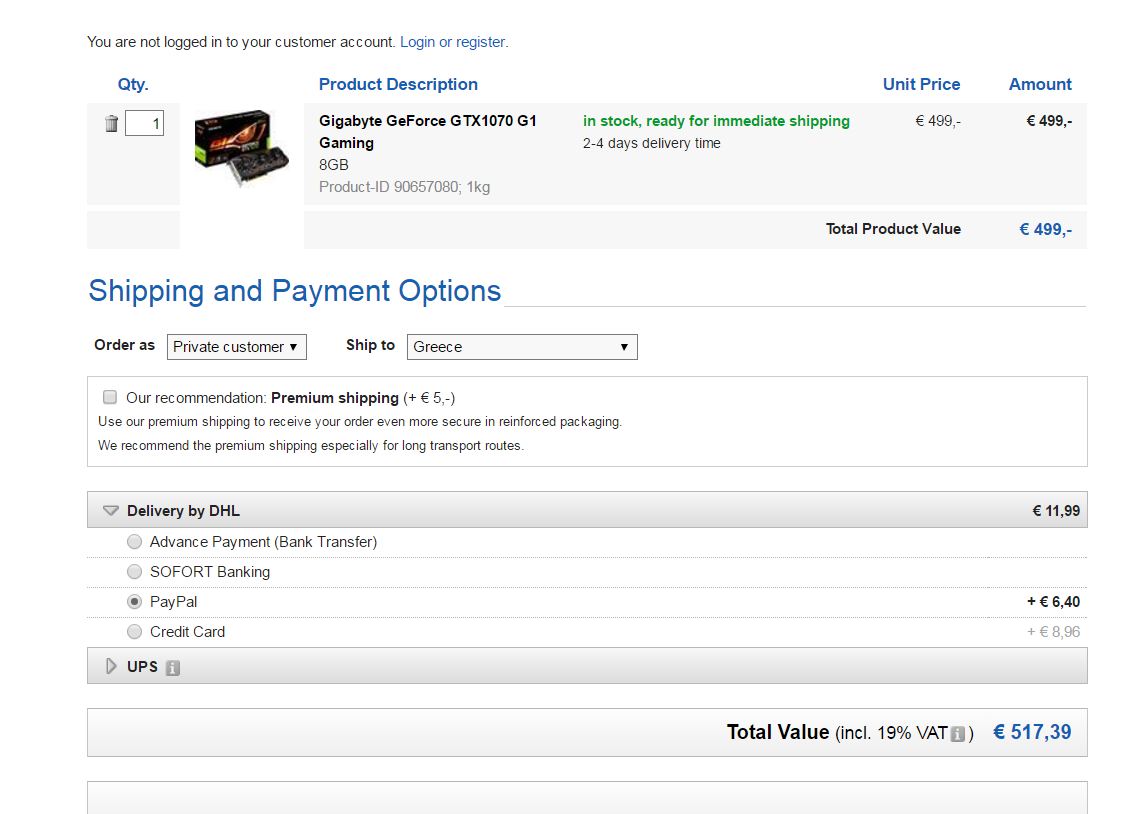Viewport: 1145px width, 814px height.
Task: Open the Gigabyte GeForce GTX1070 G1 Gaming title
Action: click(x=427, y=131)
